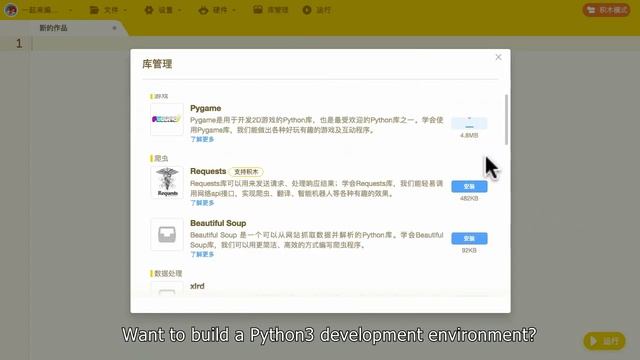This screenshot has height=360, width=640.
Task: Click the Beautiful Soup library title
Action: click(x=218, y=223)
